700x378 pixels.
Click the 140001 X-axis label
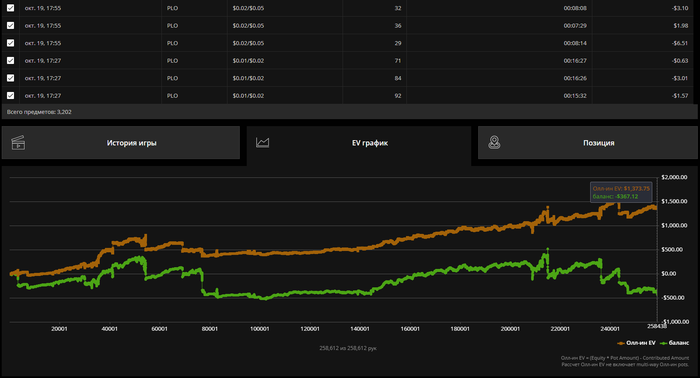pyautogui.click(x=360, y=329)
